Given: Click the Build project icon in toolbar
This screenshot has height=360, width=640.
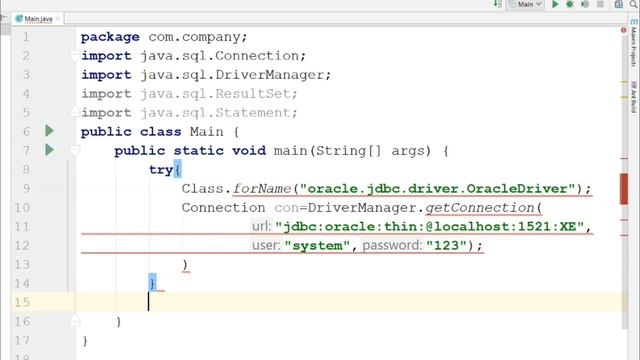Looking at the screenshot, I should coord(498,4).
